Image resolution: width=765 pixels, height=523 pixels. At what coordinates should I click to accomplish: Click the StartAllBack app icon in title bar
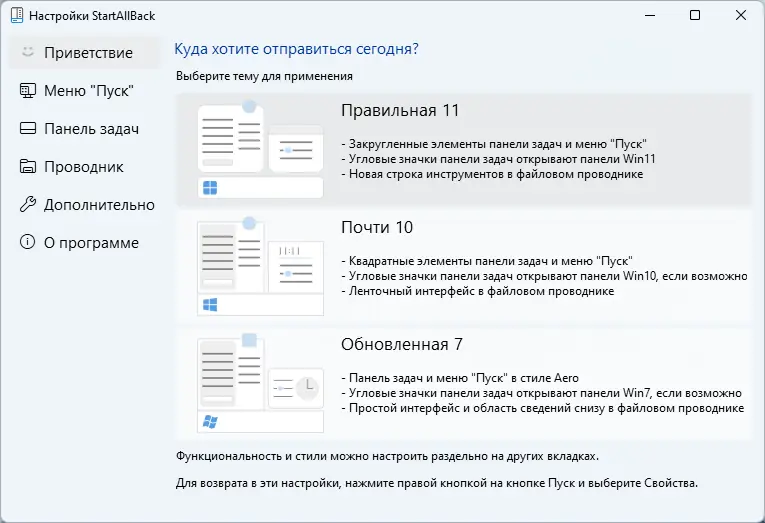[17, 15]
